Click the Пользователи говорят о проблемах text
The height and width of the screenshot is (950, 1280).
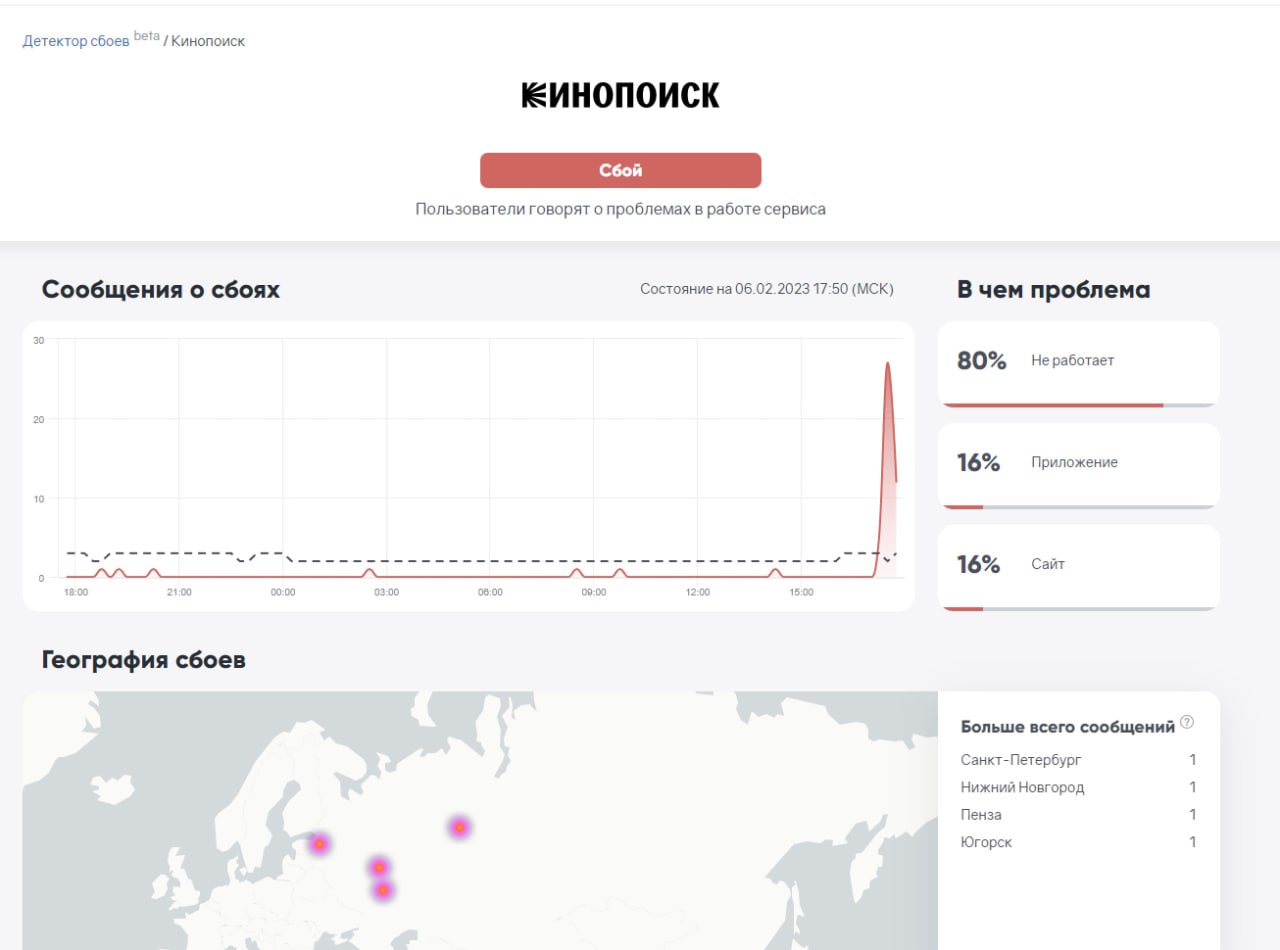point(620,209)
